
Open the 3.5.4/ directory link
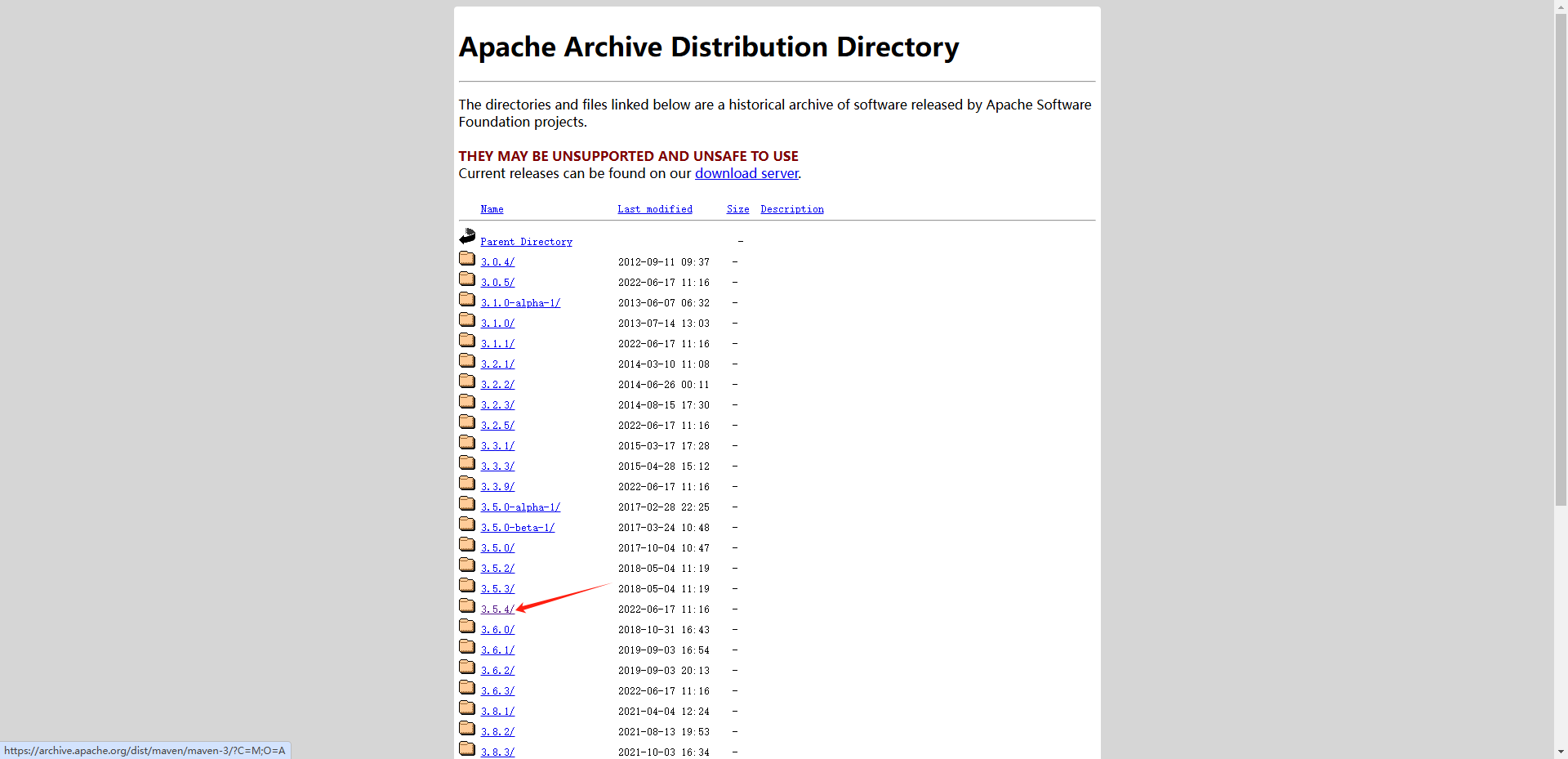click(x=497, y=609)
